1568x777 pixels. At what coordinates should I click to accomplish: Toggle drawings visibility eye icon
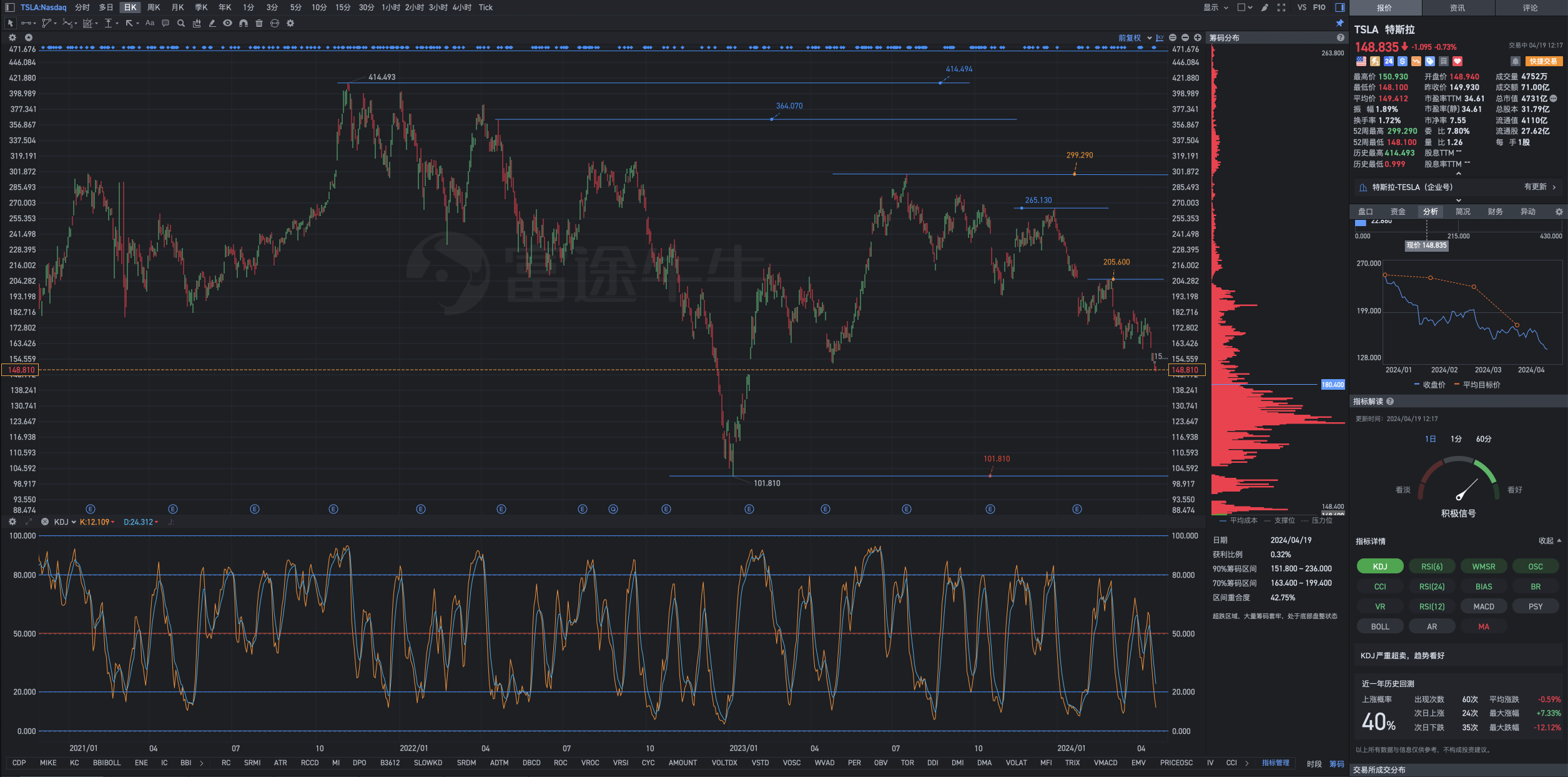pos(228,23)
